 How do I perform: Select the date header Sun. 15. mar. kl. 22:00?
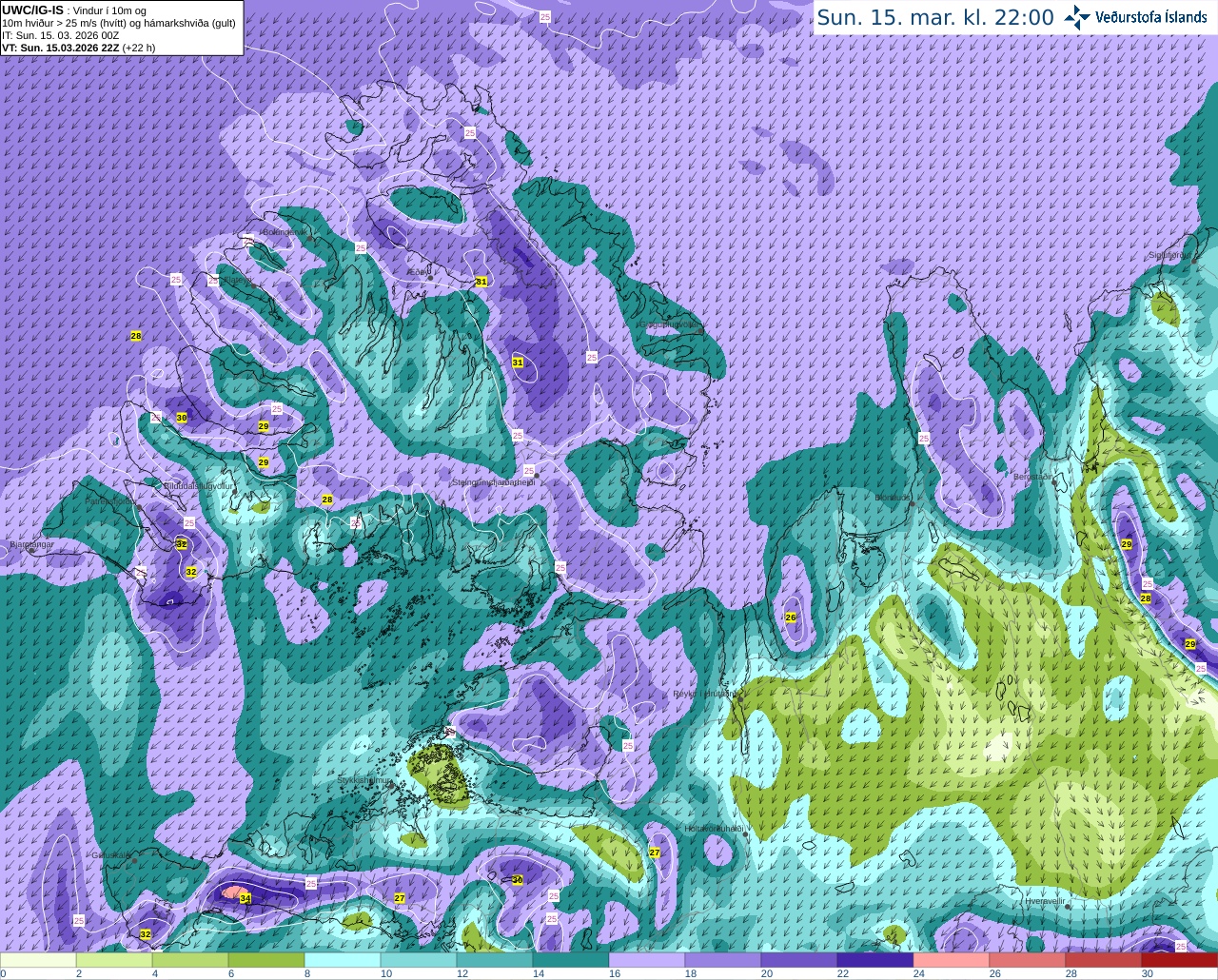[x=935, y=17]
